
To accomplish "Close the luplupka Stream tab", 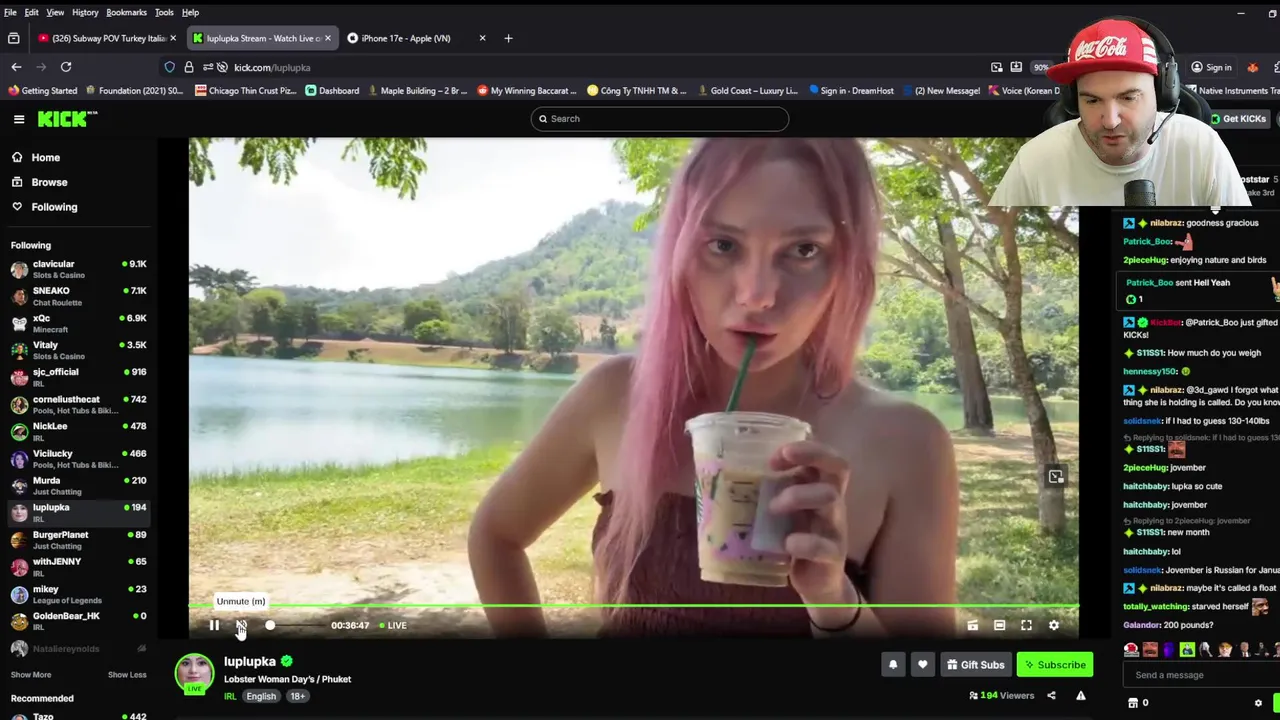I will click(x=327, y=38).
